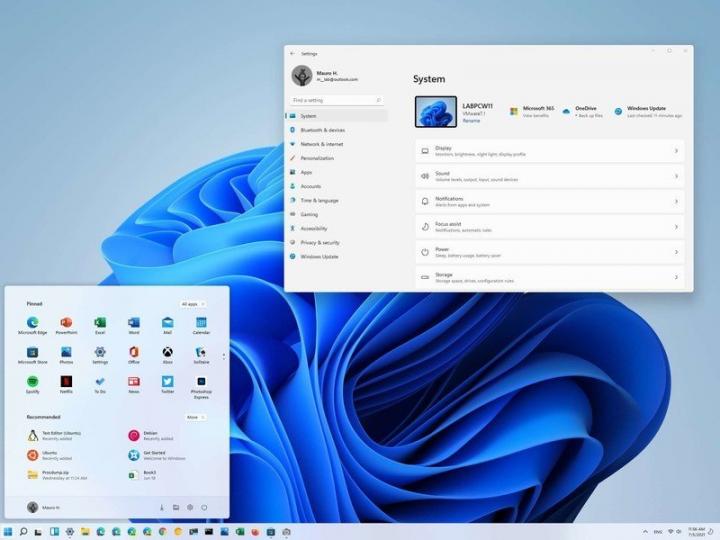Open the Xbox app icon
This screenshot has height=540, width=720.
(168, 352)
